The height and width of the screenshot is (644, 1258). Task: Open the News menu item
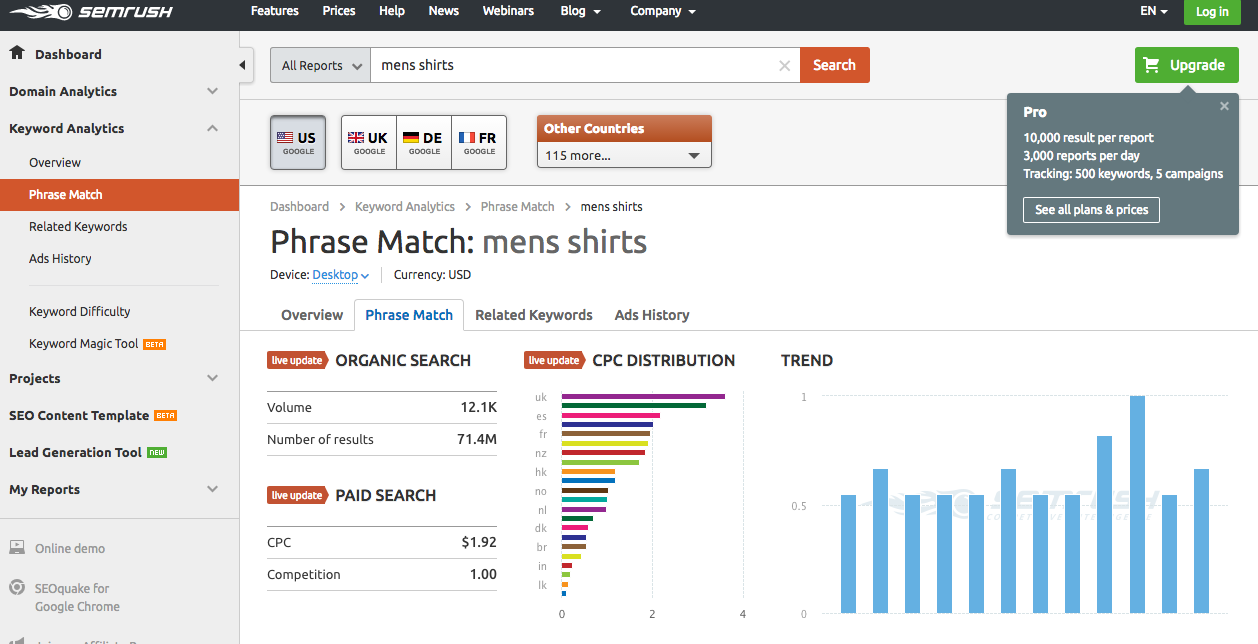click(443, 11)
